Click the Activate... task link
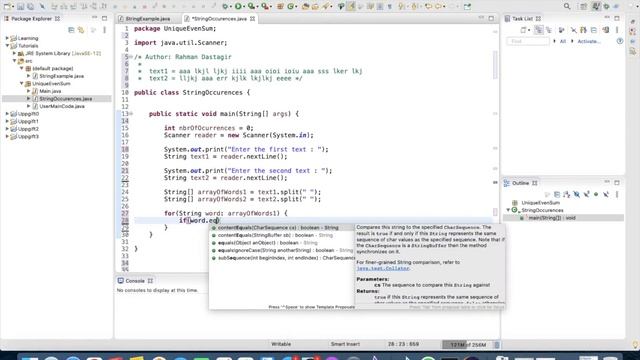This screenshot has height=360, width=640. tap(589, 41)
